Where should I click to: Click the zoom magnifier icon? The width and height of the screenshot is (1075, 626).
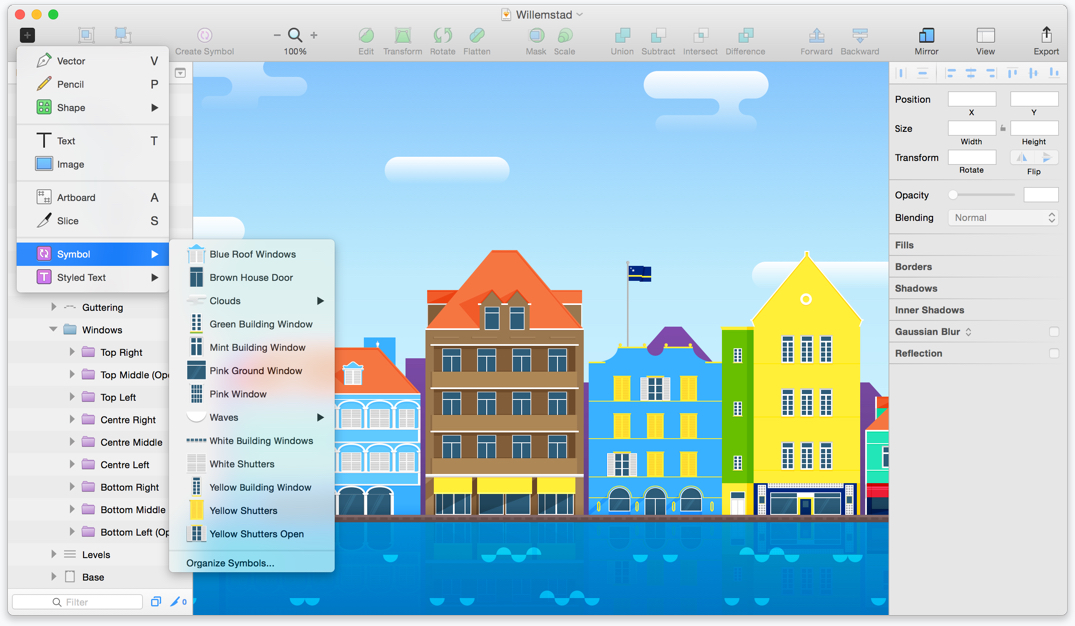pyautogui.click(x=295, y=35)
